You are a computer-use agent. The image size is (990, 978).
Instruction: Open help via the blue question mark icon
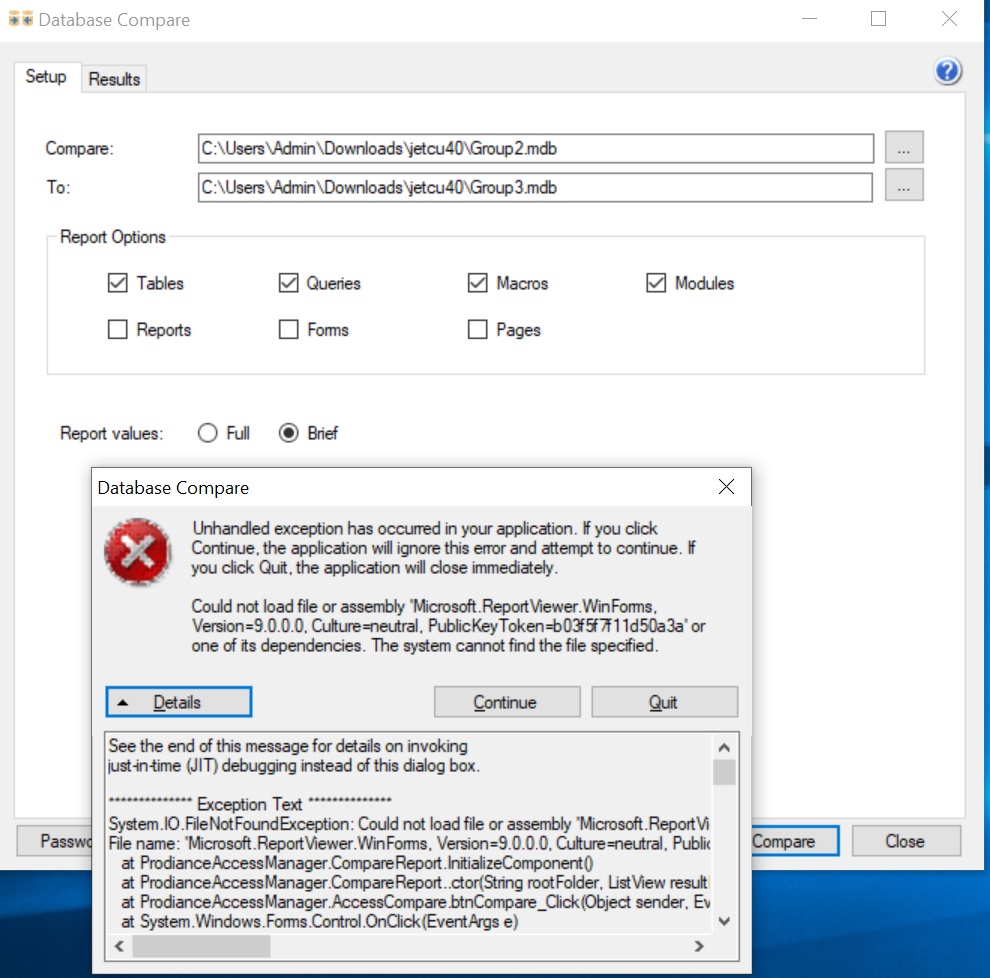[x=946, y=71]
